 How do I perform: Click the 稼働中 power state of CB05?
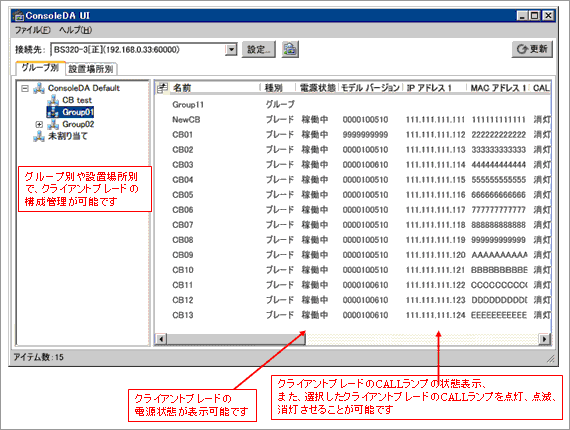tap(315, 195)
